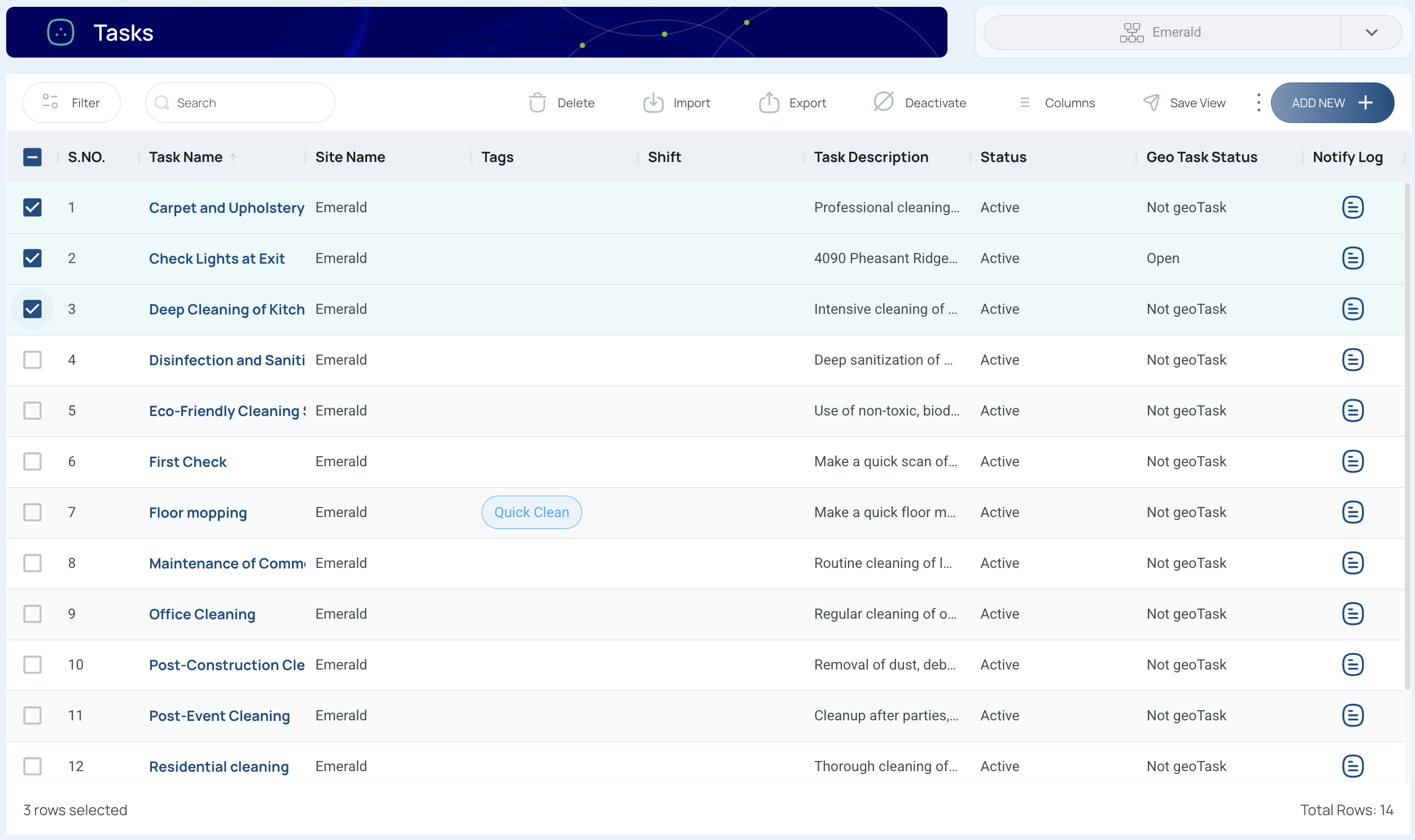This screenshot has height=840, width=1415.
Task: Select the Office Cleaning row checkbox
Action: tap(32, 614)
